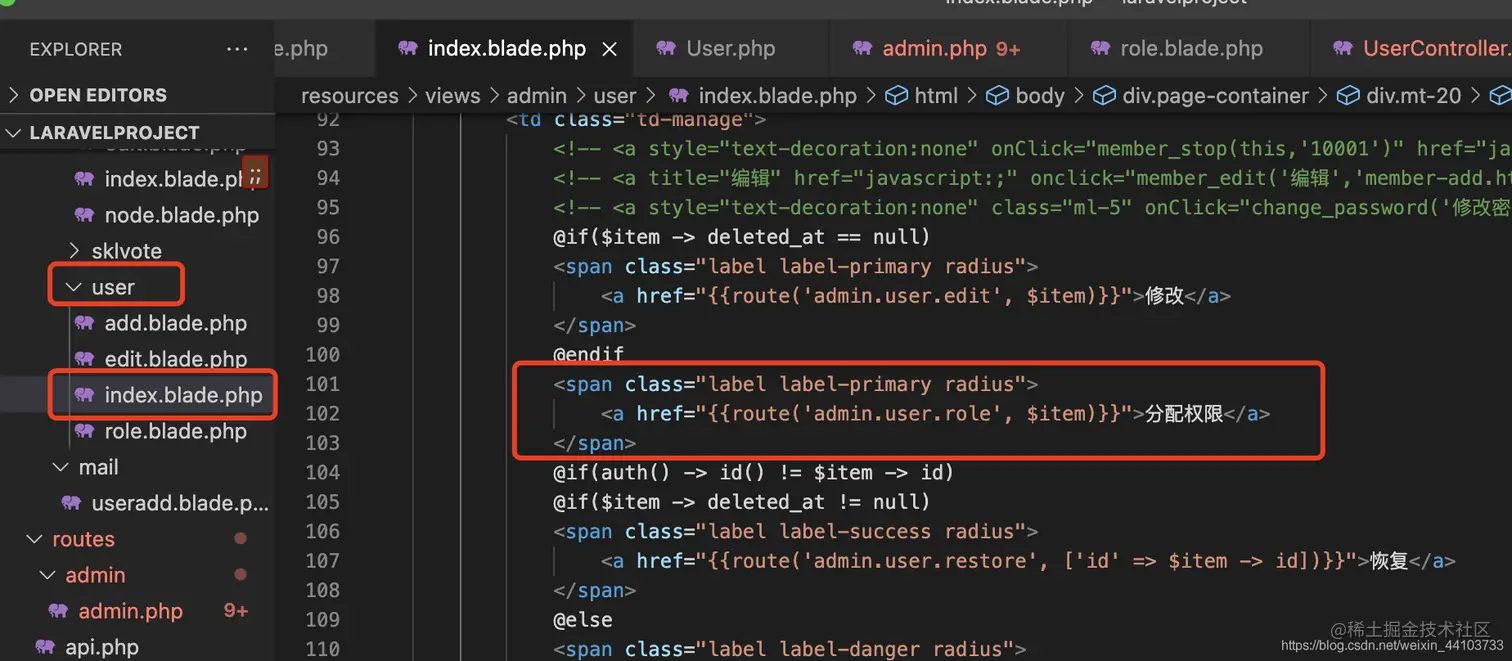Open add.blade.php in the user folder
This screenshot has height=661, width=1512.
pyautogui.click(x=175, y=323)
